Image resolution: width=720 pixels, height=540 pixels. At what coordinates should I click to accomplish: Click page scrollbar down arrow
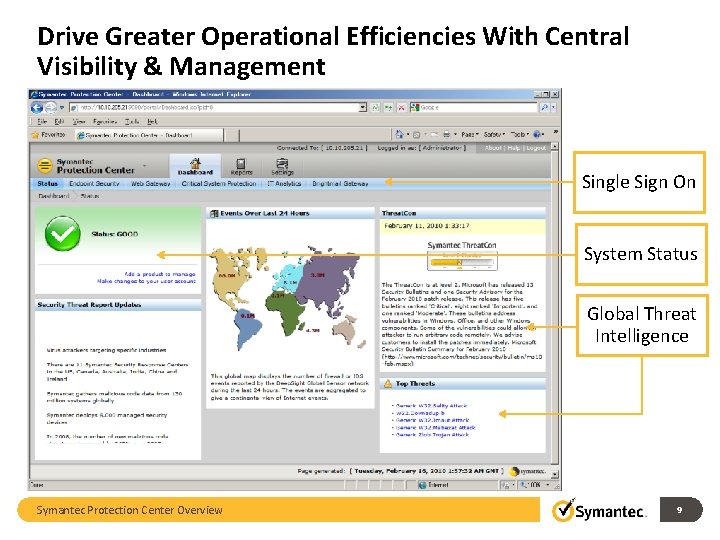coord(555,474)
